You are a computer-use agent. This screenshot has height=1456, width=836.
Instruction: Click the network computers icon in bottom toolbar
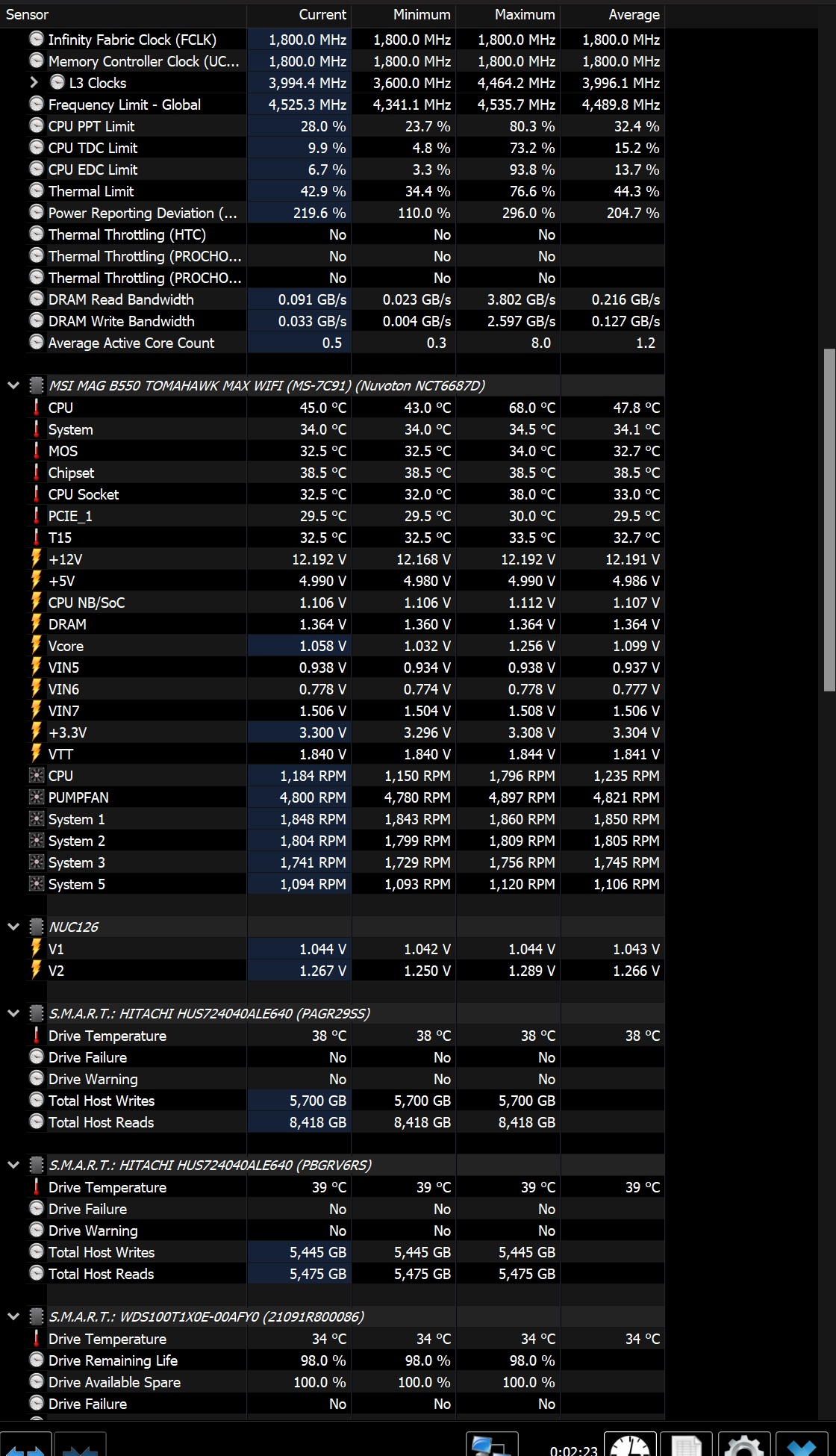[492, 1444]
